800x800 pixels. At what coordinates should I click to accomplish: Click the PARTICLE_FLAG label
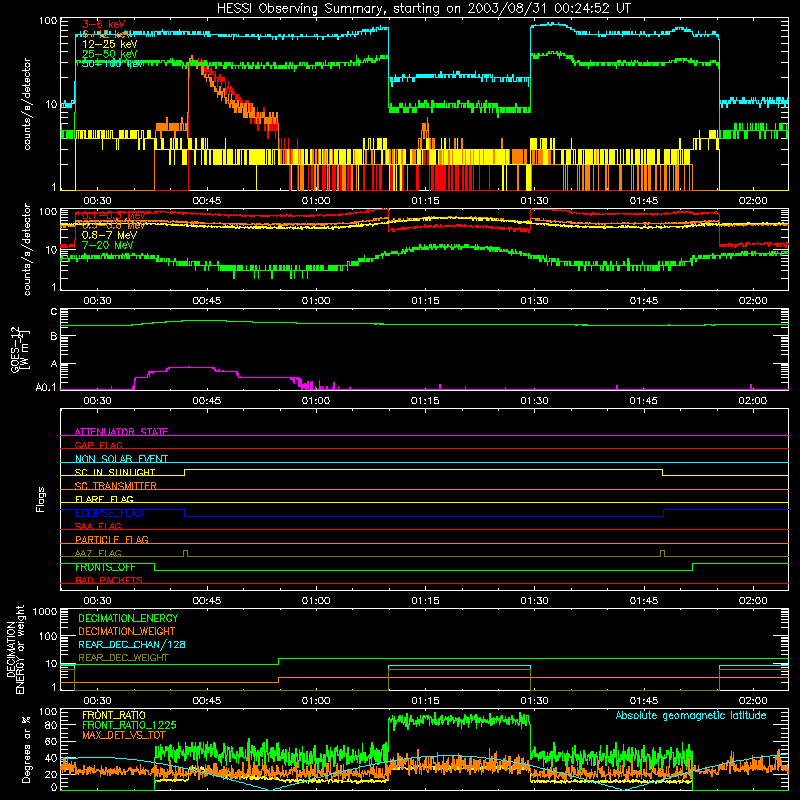[x=112, y=539]
